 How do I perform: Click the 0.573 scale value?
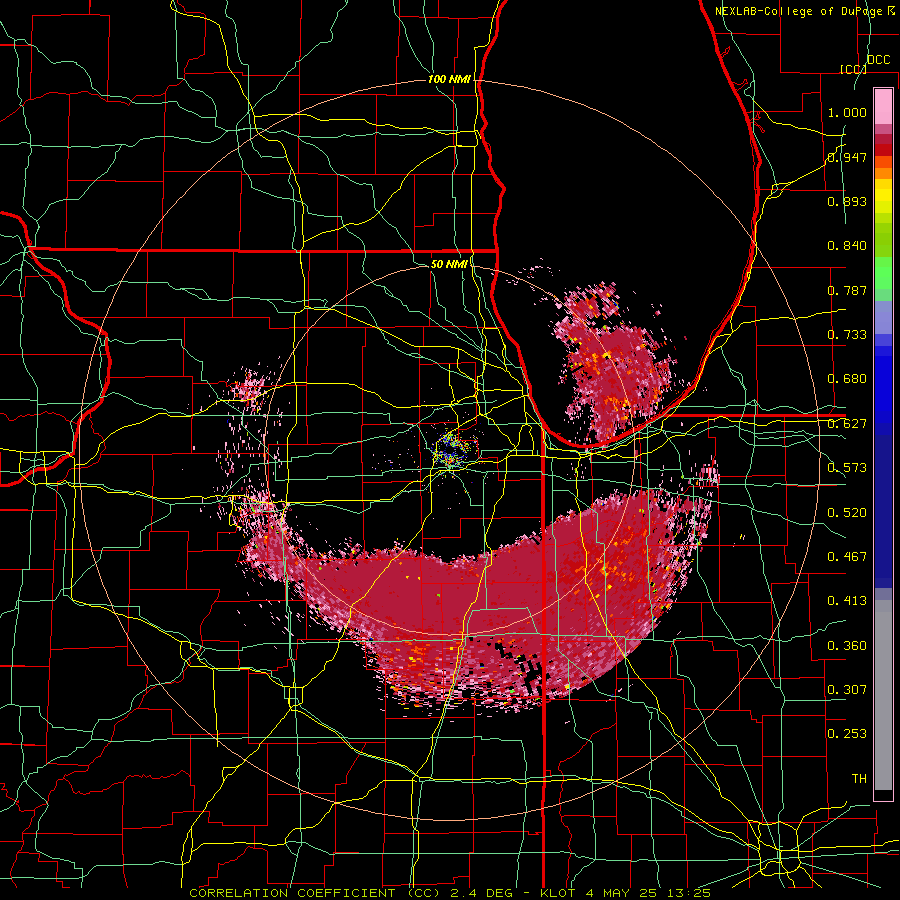847,468
